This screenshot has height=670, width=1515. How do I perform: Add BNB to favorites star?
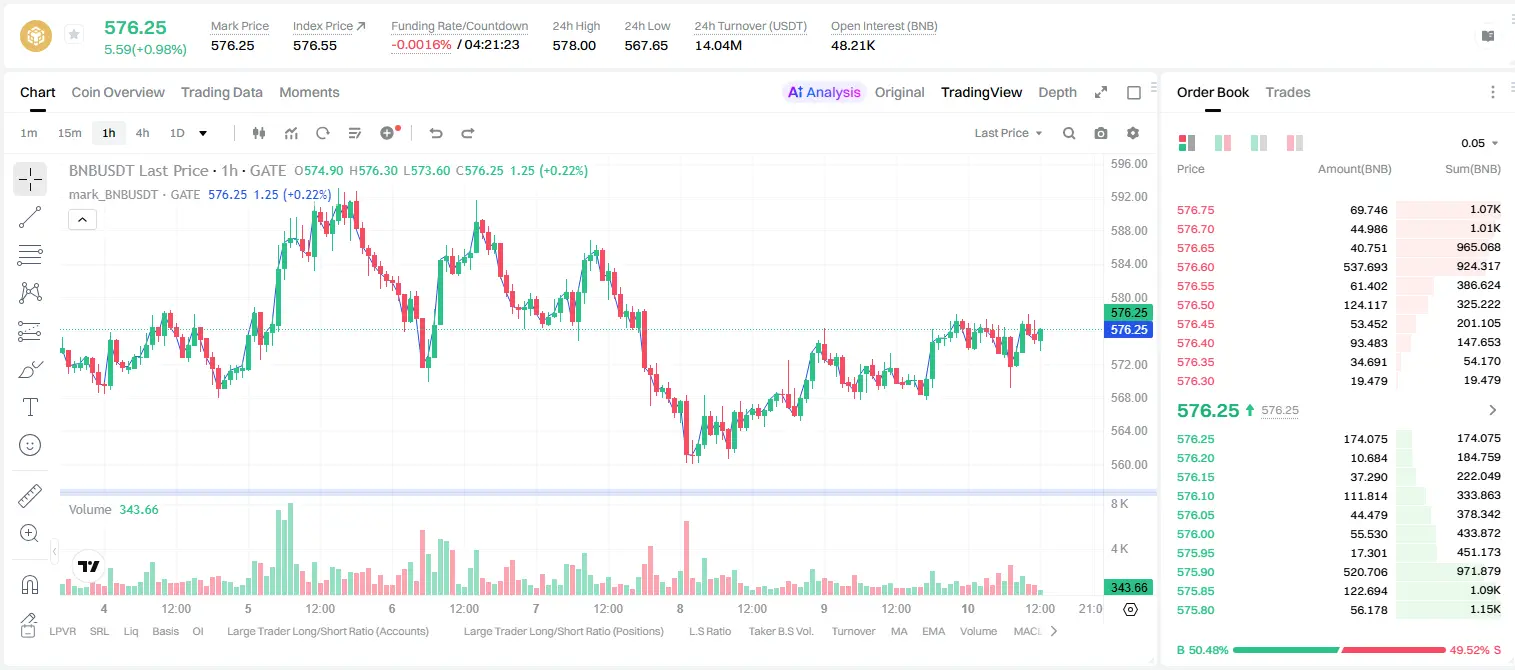tap(73, 35)
